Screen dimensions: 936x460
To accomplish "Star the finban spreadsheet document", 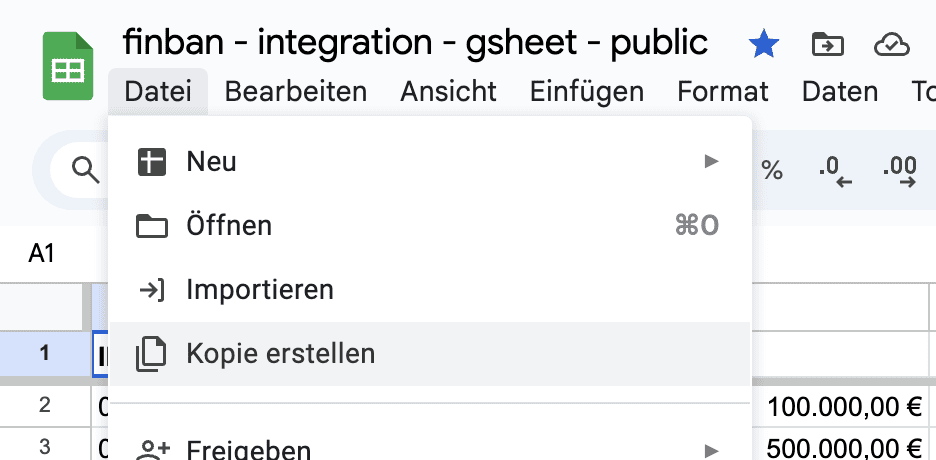I will click(x=764, y=44).
